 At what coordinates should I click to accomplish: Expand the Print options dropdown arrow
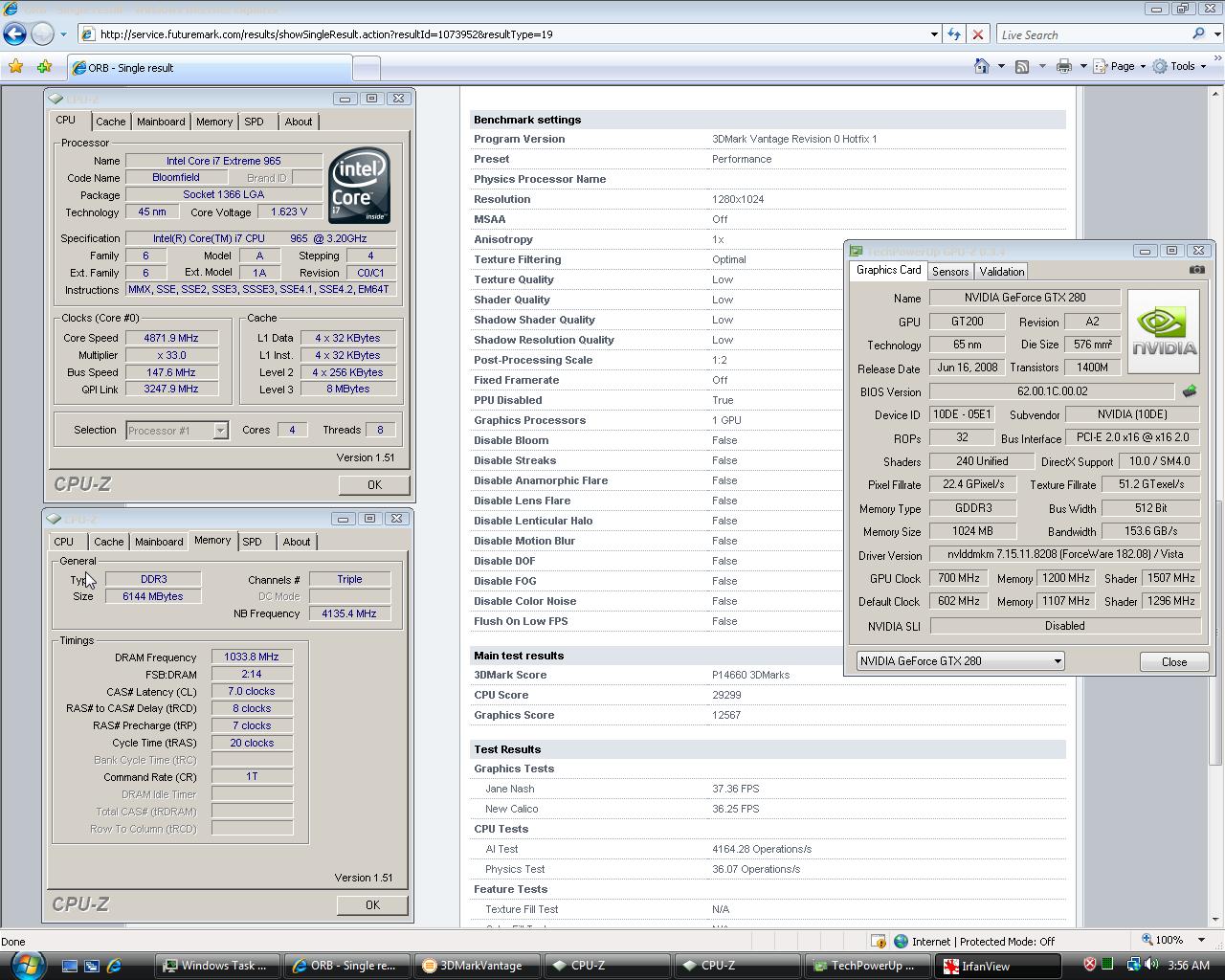tap(1083, 66)
